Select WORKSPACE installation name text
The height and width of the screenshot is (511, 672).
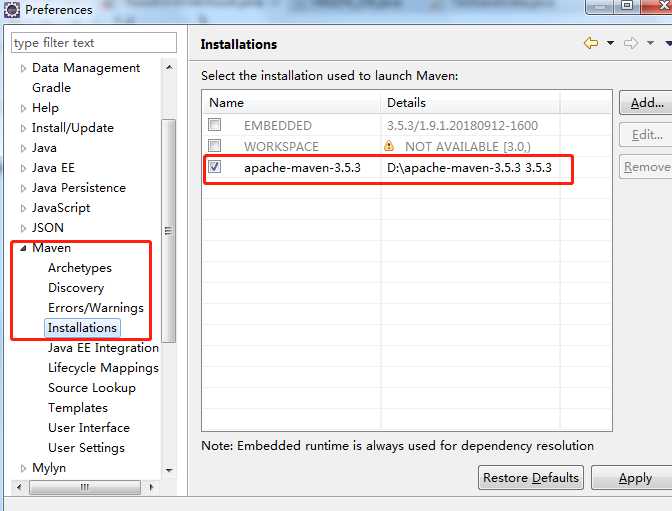(281, 146)
